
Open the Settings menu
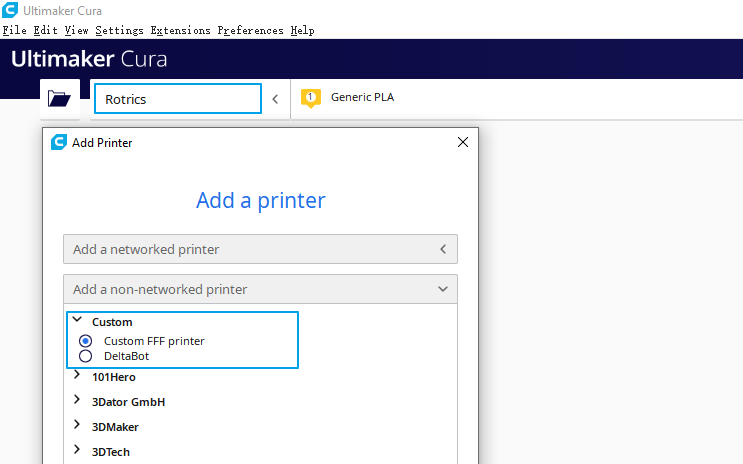119,30
